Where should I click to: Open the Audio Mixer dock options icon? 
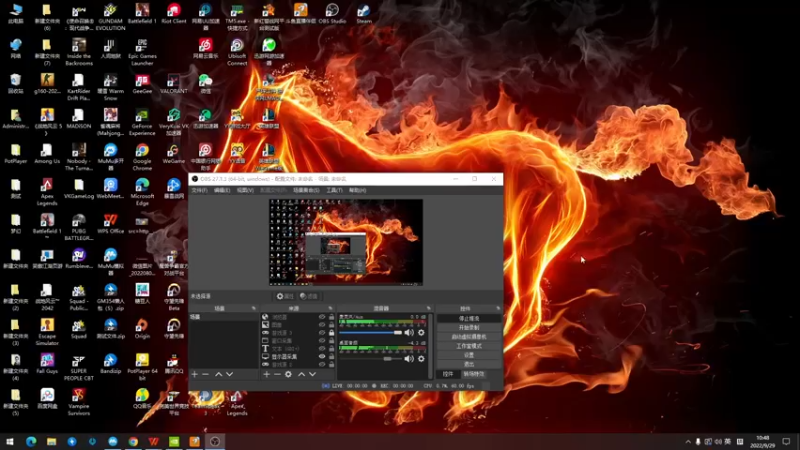pos(428,308)
